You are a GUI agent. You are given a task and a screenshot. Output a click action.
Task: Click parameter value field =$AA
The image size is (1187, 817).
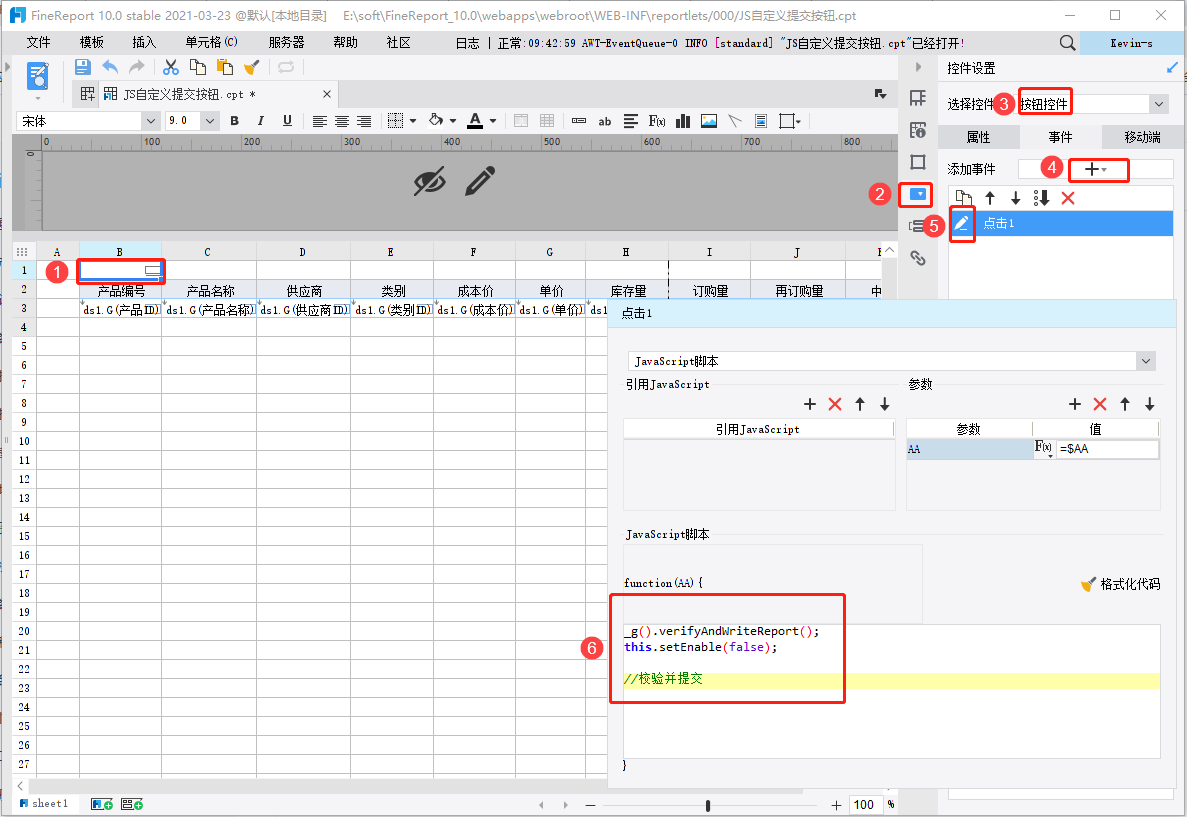(1108, 449)
